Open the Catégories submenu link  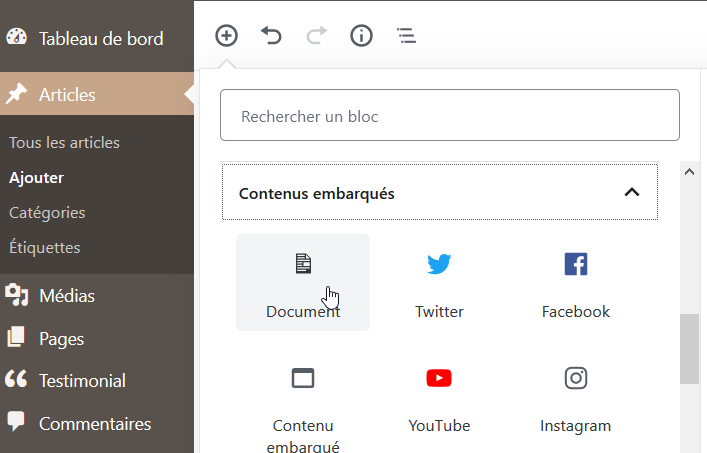coord(47,212)
